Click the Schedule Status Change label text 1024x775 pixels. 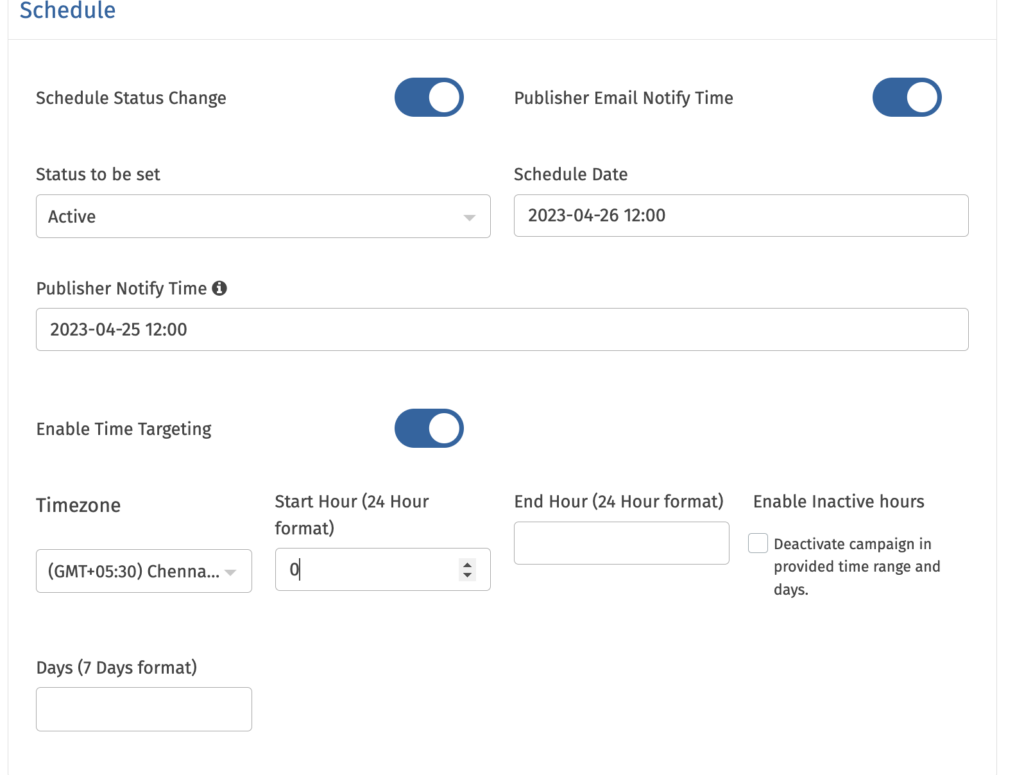click(x=131, y=98)
